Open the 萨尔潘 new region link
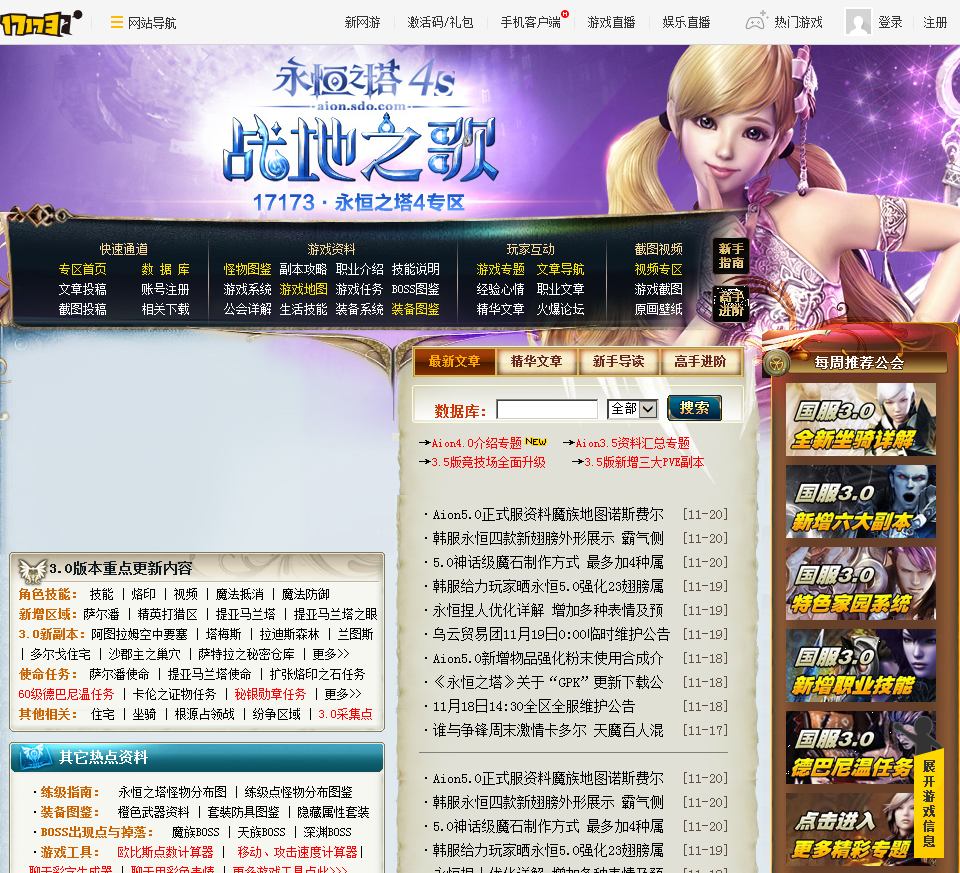The image size is (960, 873). click(102, 614)
